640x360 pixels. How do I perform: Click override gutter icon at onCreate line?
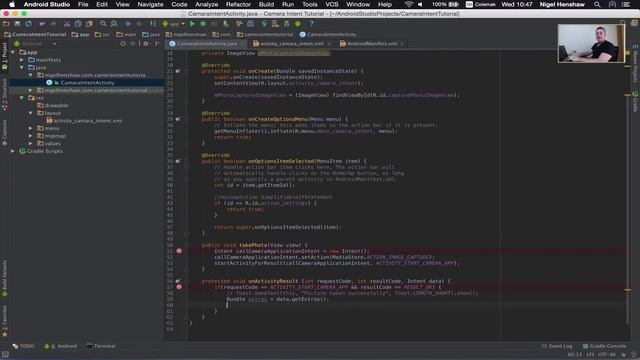(x=178, y=71)
